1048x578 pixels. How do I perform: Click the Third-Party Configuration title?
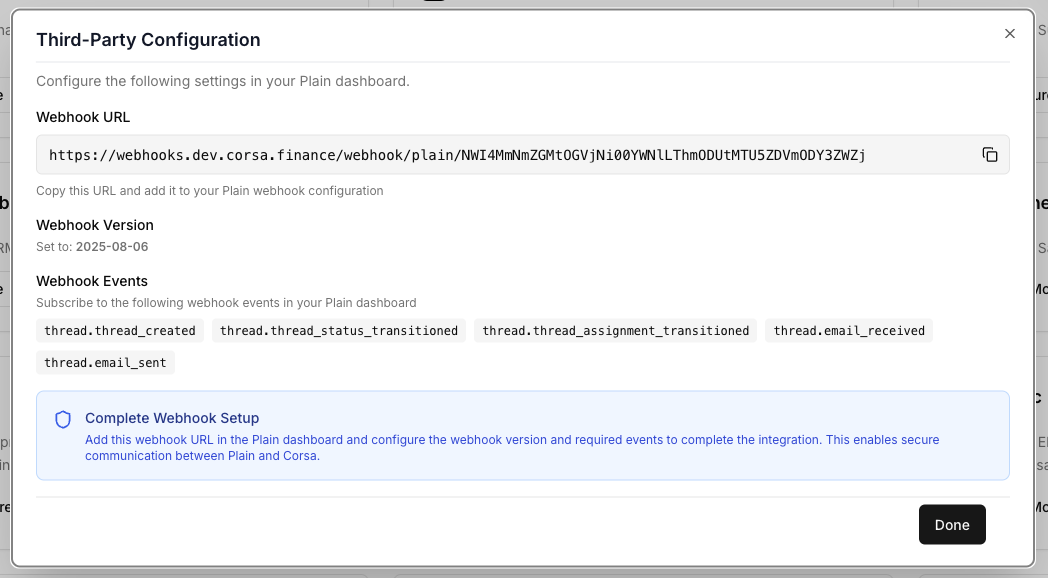click(x=148, y=40)
